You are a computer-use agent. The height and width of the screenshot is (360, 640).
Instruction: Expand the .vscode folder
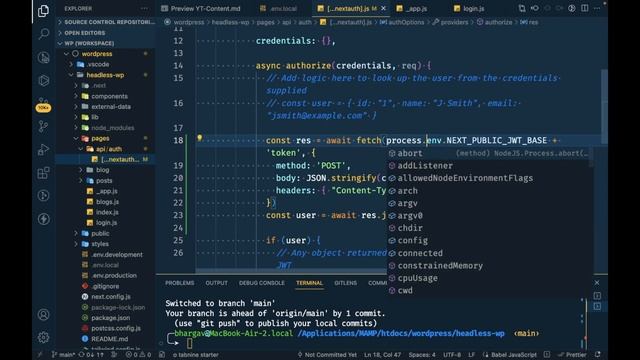tap(106, 64)
